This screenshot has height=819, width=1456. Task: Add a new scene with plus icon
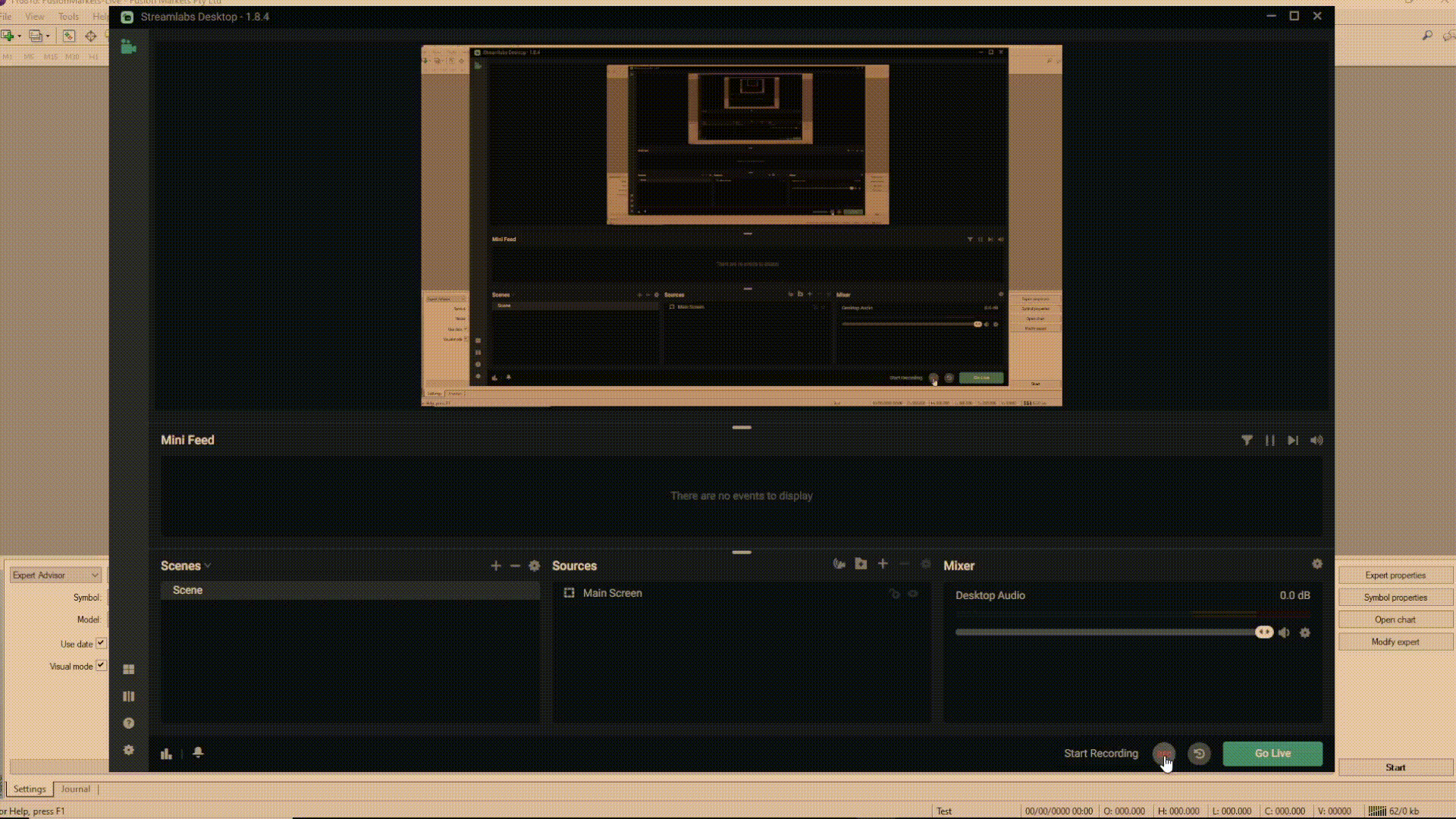tap(496, 566)
